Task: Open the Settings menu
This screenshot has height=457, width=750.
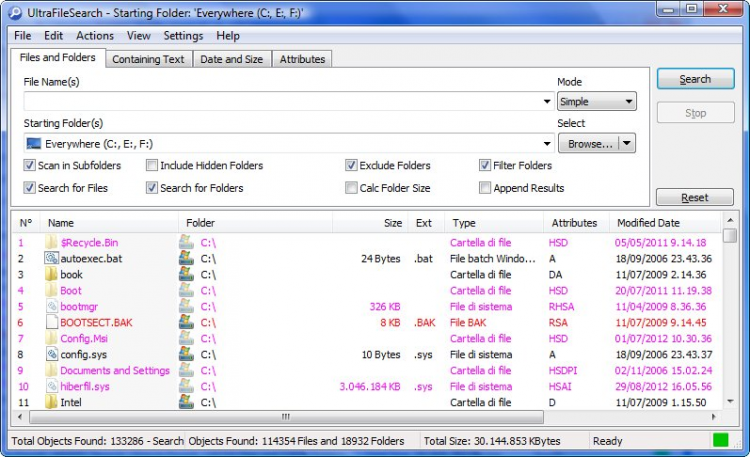Action: pos(183,35)
